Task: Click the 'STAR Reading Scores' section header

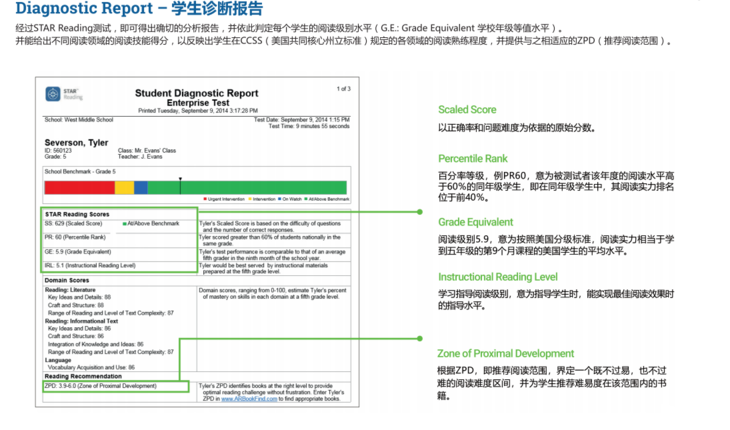Action: click(x=77, y=215)
